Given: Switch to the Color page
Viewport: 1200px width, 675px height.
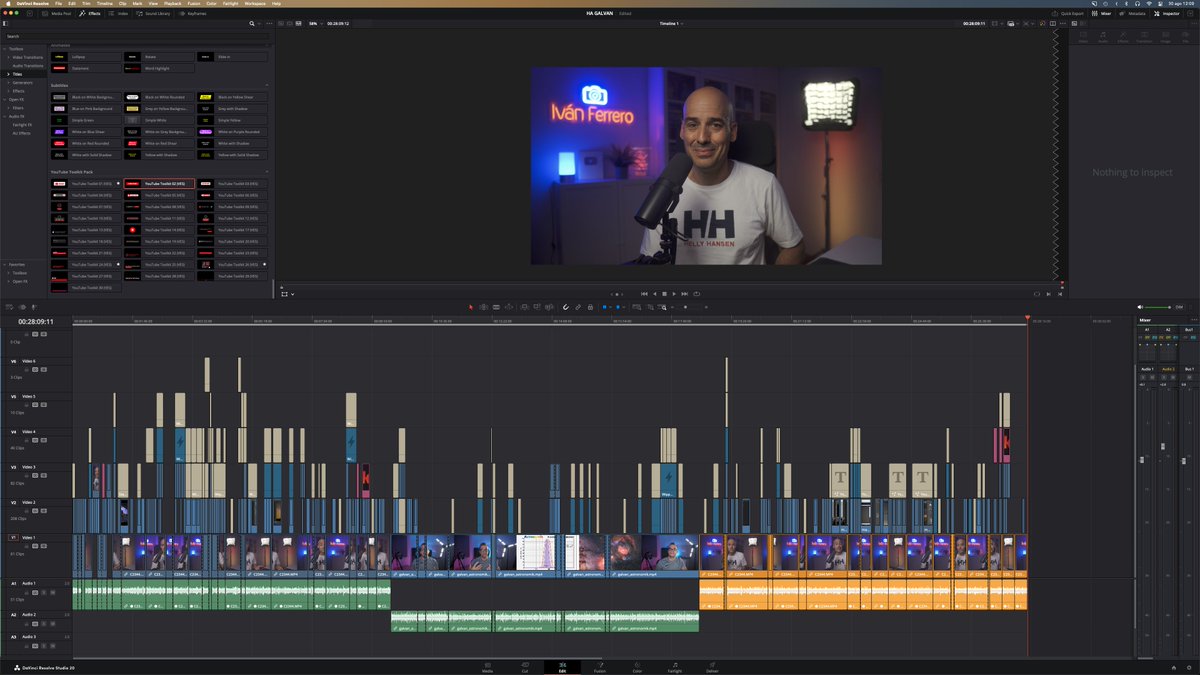Looking at the screenshot, I should coord(637,667).
